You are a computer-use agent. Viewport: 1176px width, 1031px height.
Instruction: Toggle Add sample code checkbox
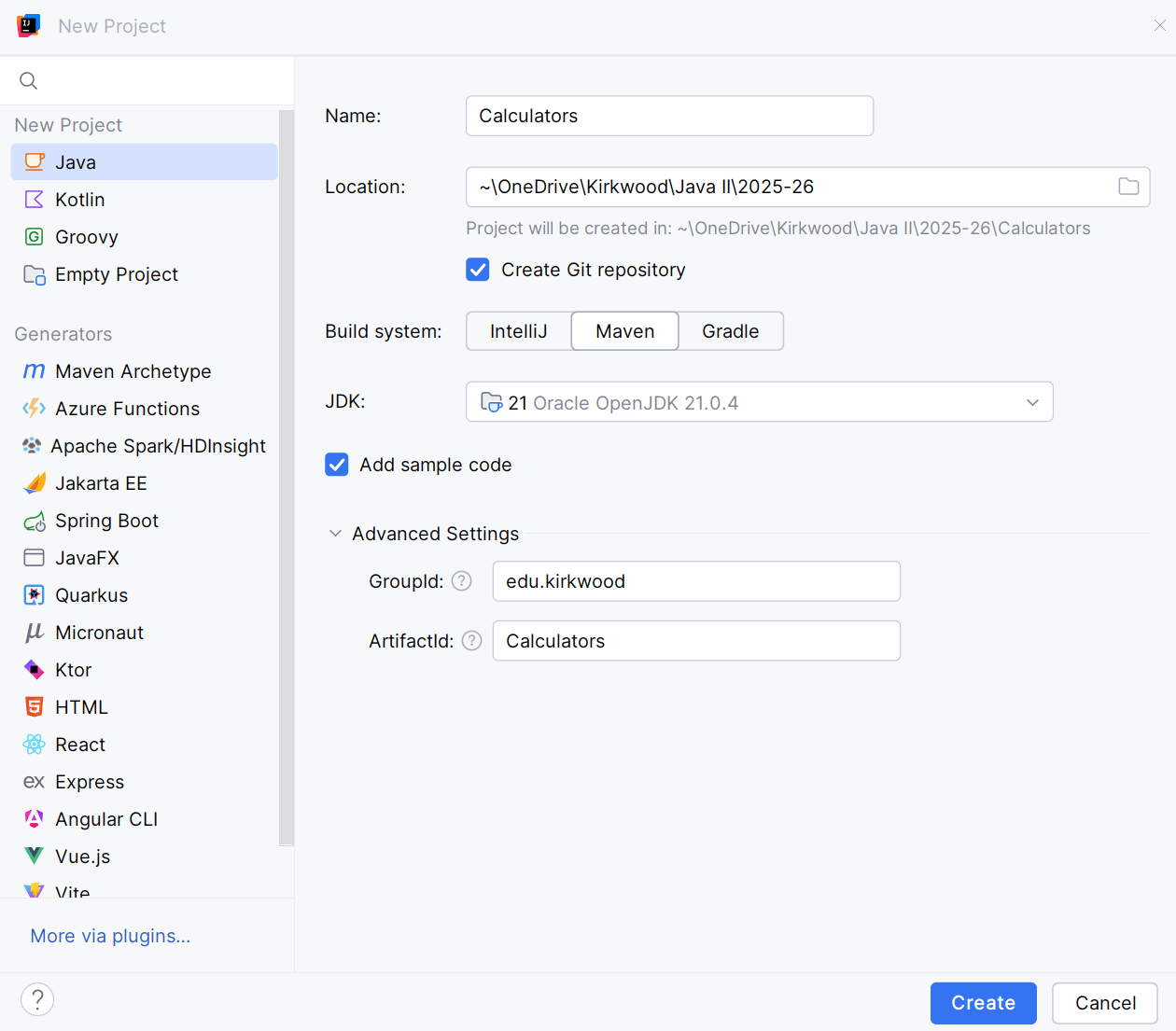pyautogui.click(x=337, y=465)
